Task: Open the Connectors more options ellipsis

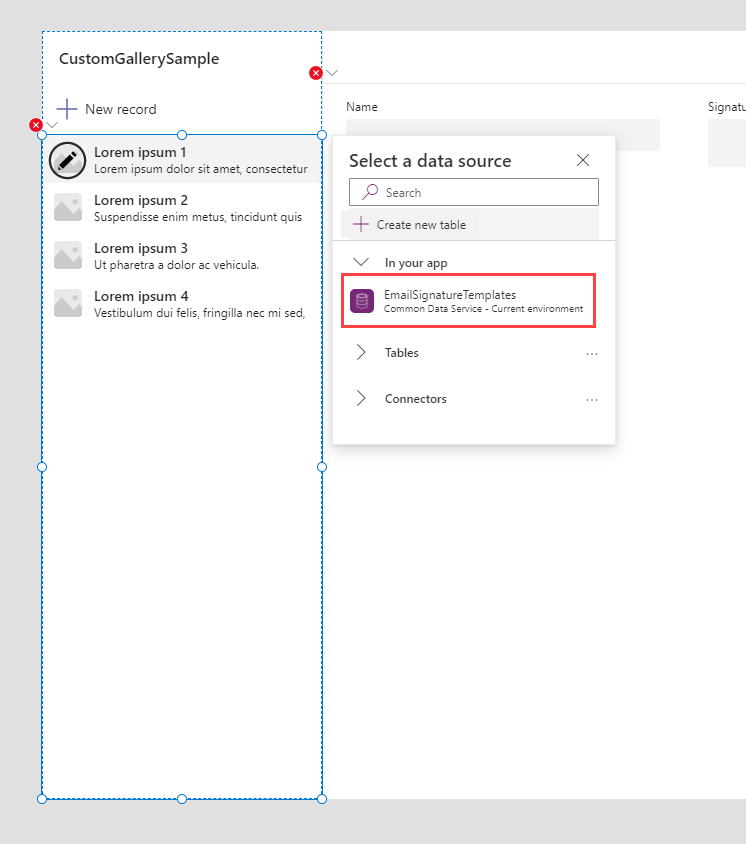Action: point(592,400)
